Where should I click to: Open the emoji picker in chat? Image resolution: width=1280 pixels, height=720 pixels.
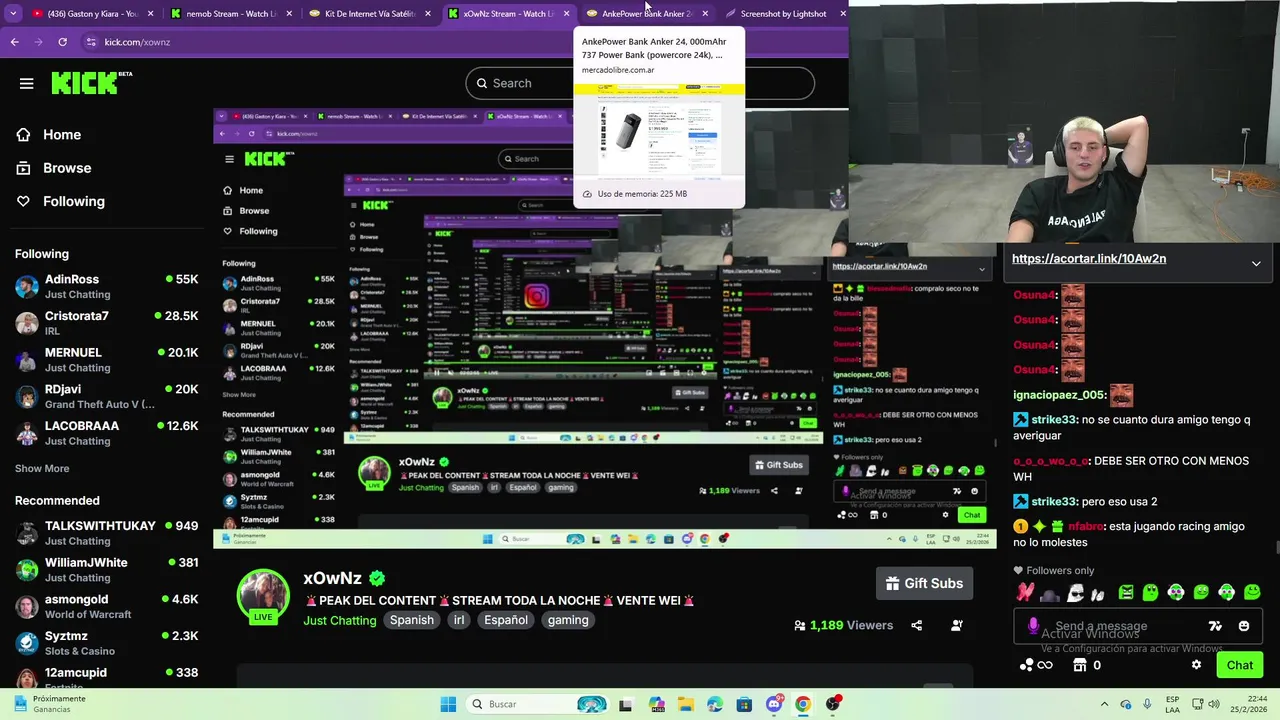point(1244,626)
